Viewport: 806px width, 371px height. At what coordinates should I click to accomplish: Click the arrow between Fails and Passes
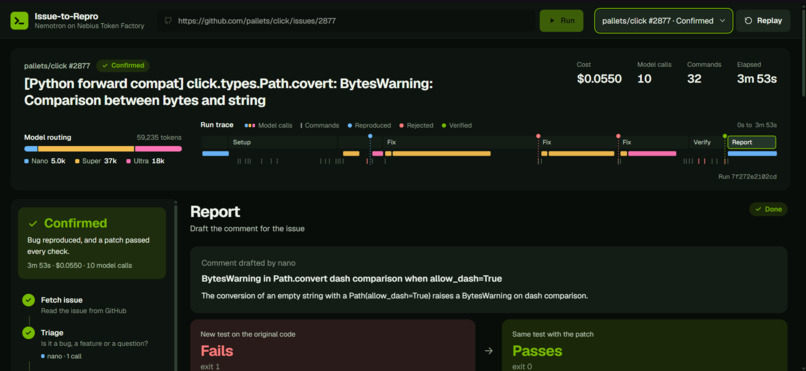pyautogui.click(x=489, y=351)
